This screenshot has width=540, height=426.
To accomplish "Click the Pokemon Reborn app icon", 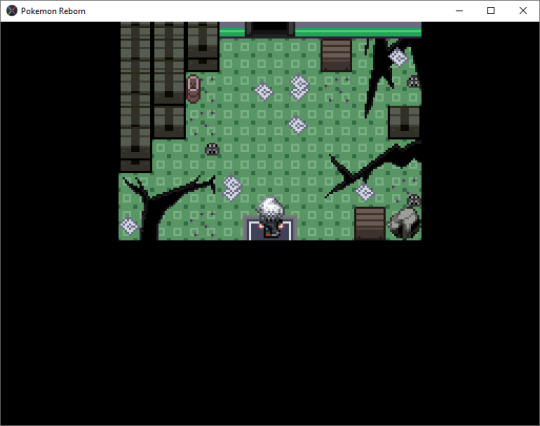I will [12, 11].
